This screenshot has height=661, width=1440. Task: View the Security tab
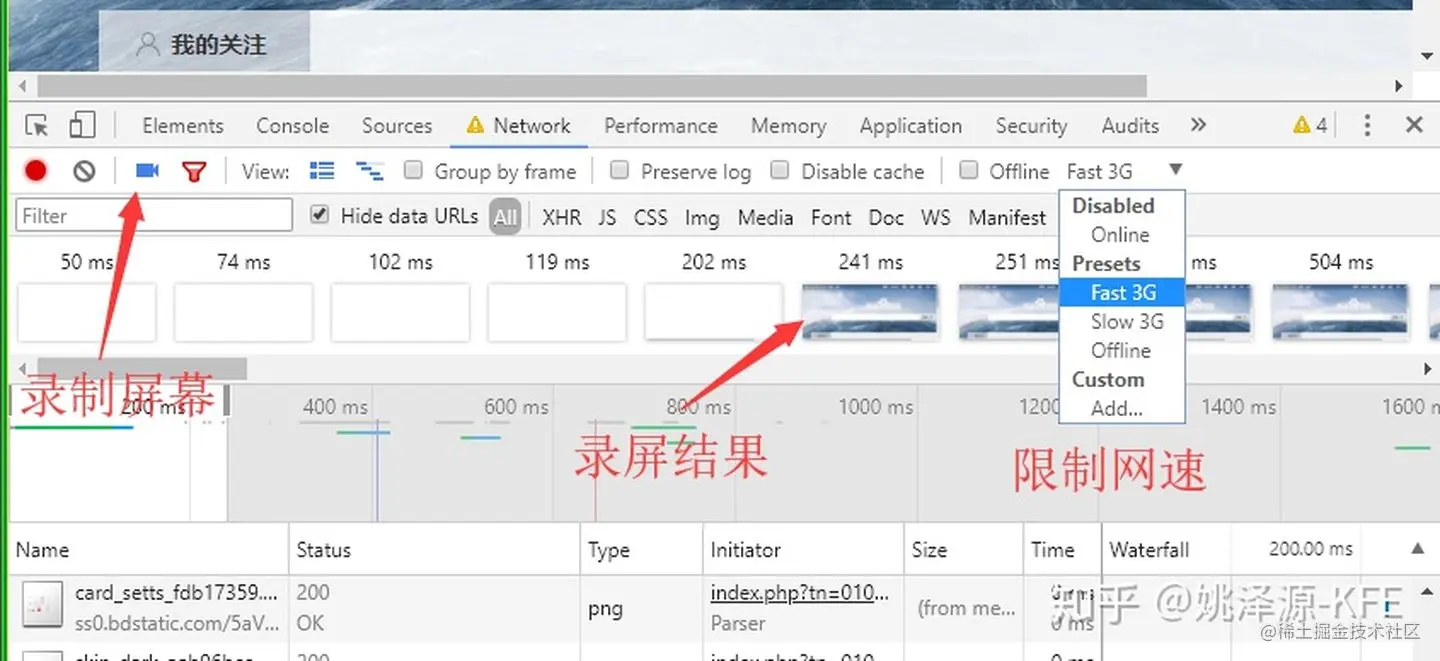pos(1031,126)
